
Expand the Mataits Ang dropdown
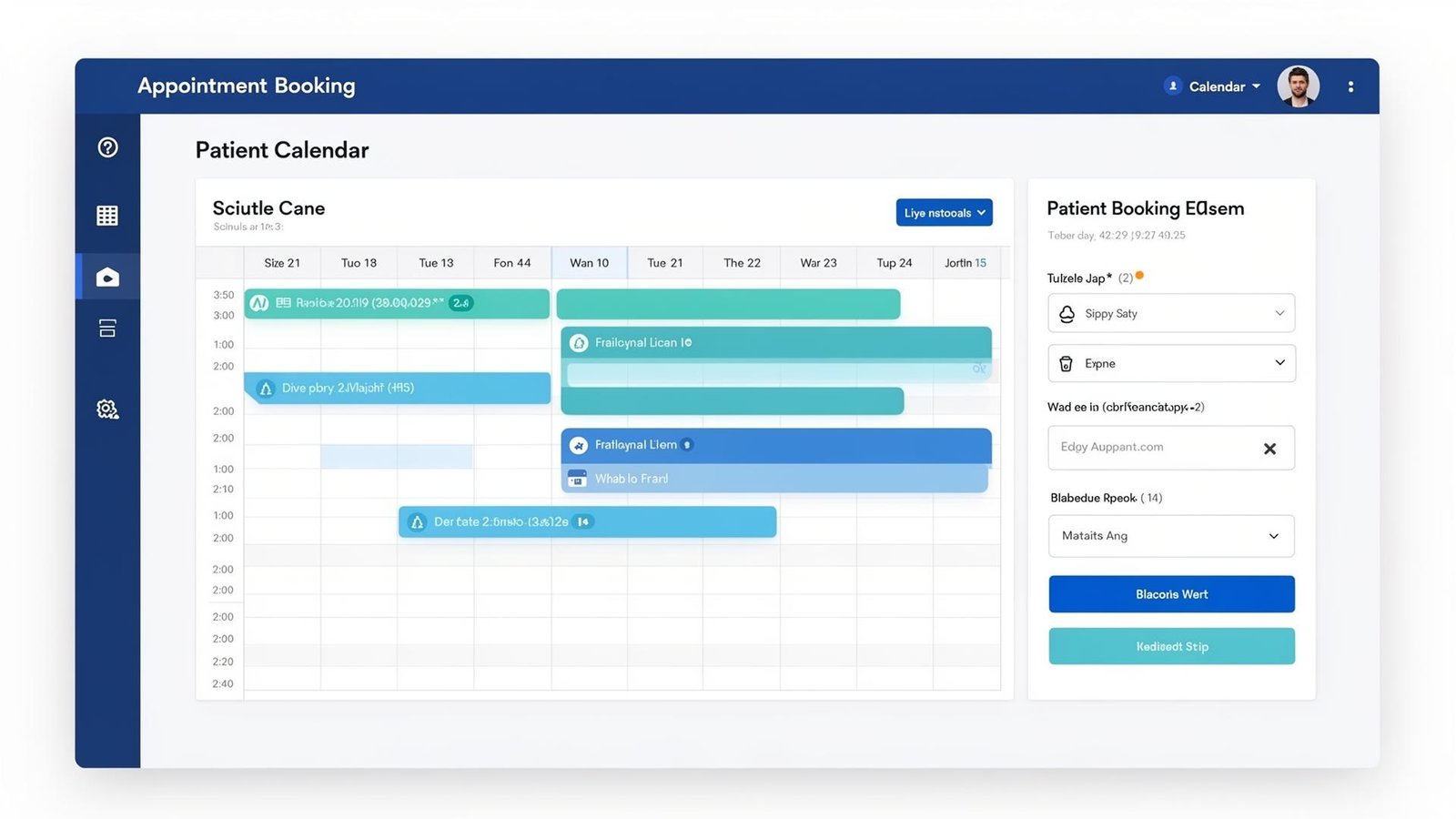[1171, 536]
